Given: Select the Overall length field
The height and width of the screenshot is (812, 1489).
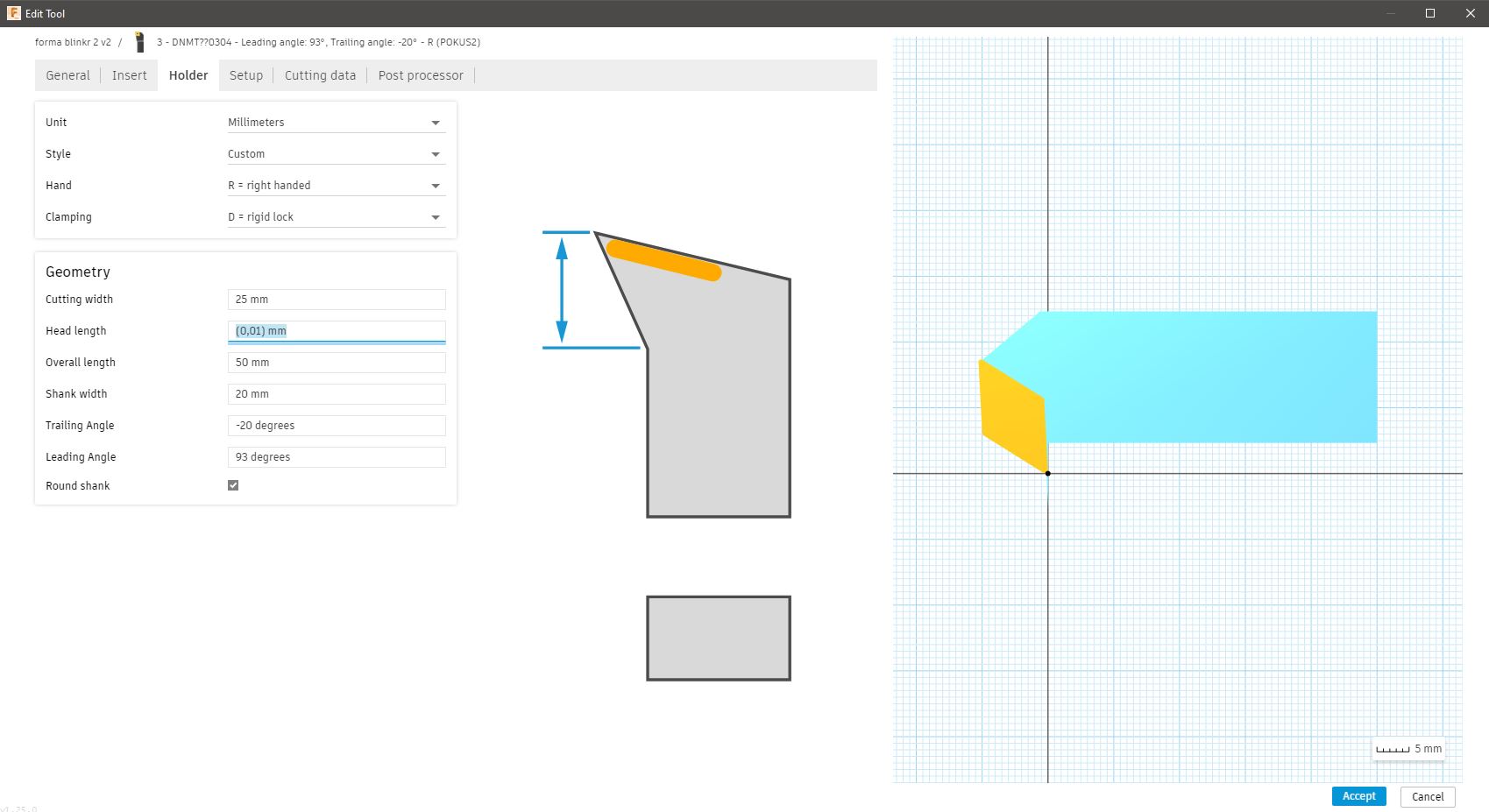Looking at the screenshot, I should tap(337, 363).
